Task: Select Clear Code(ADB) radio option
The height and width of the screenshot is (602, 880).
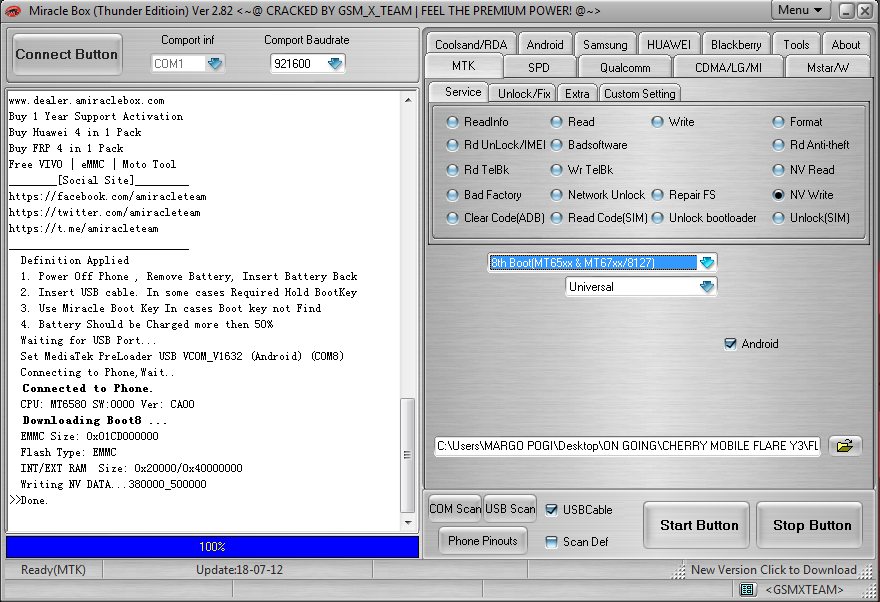Action: [452, 218]
